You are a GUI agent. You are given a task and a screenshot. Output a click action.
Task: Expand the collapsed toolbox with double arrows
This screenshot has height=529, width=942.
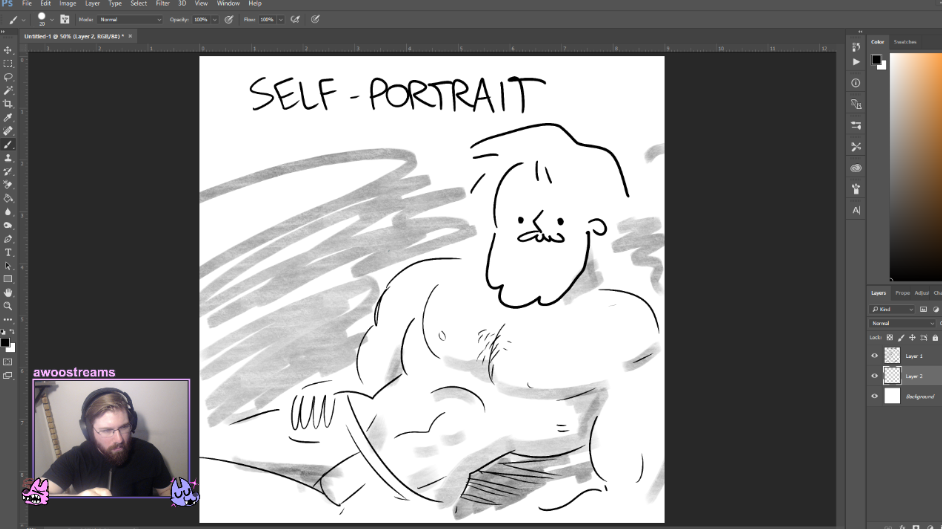(x=3, y=32)
